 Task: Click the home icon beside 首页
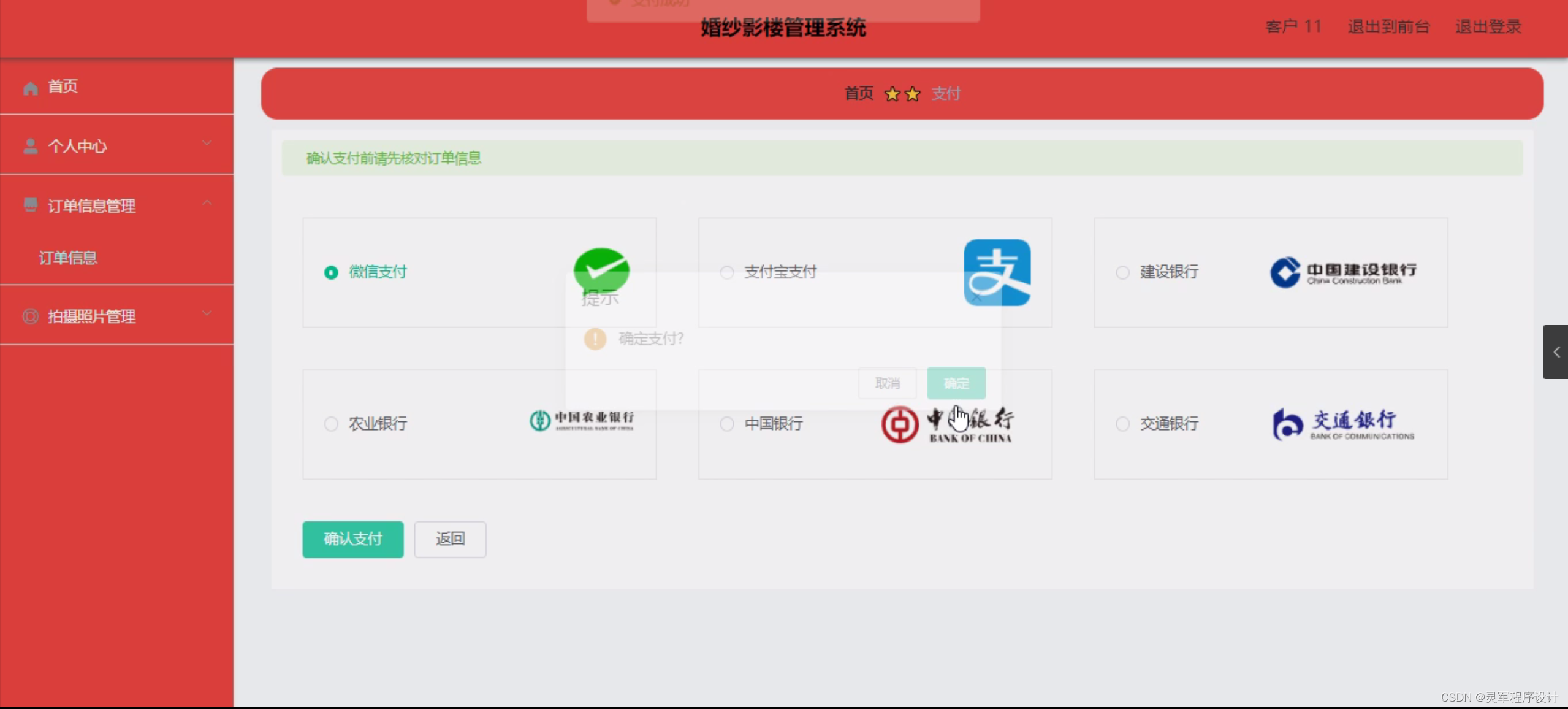(x=30, y=88)
